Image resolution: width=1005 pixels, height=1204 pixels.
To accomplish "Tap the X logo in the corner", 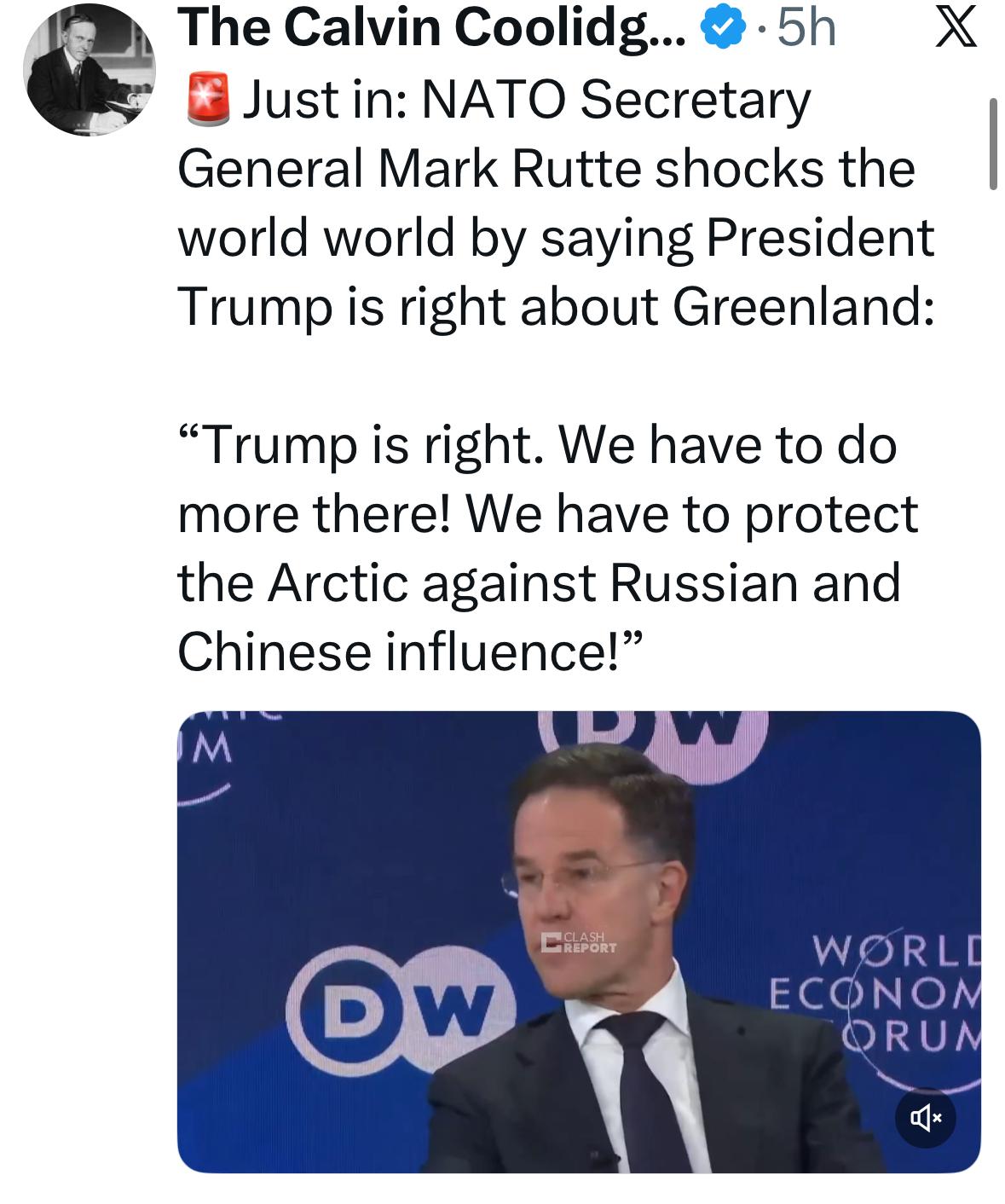I will click(x=956, y=30).
